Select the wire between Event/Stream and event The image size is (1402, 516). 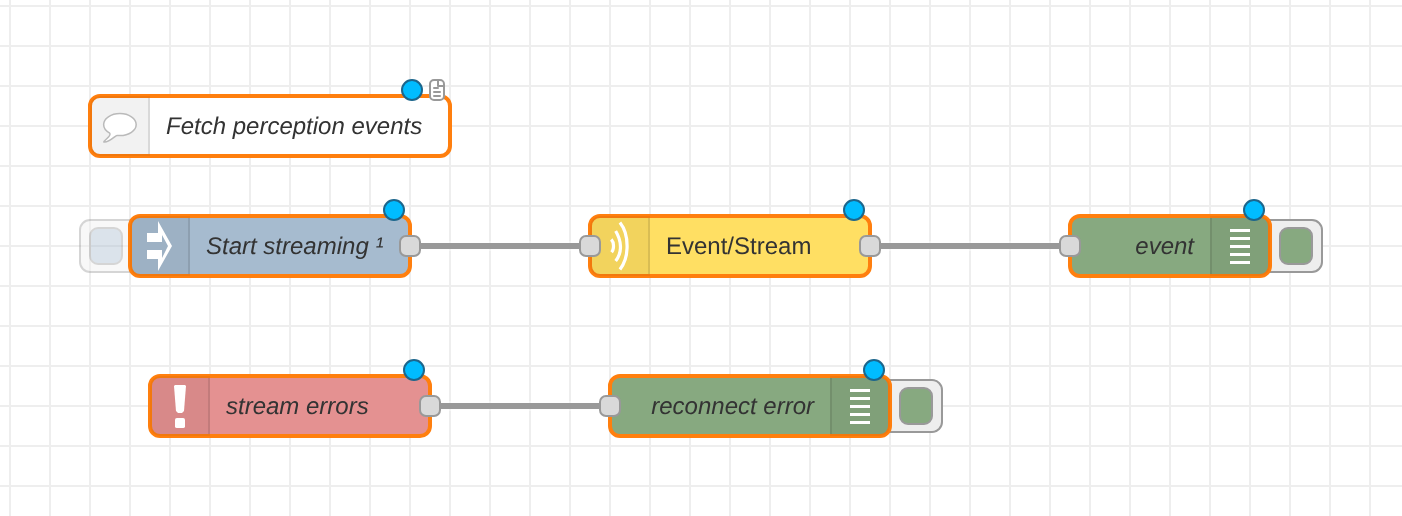point(970,246)
